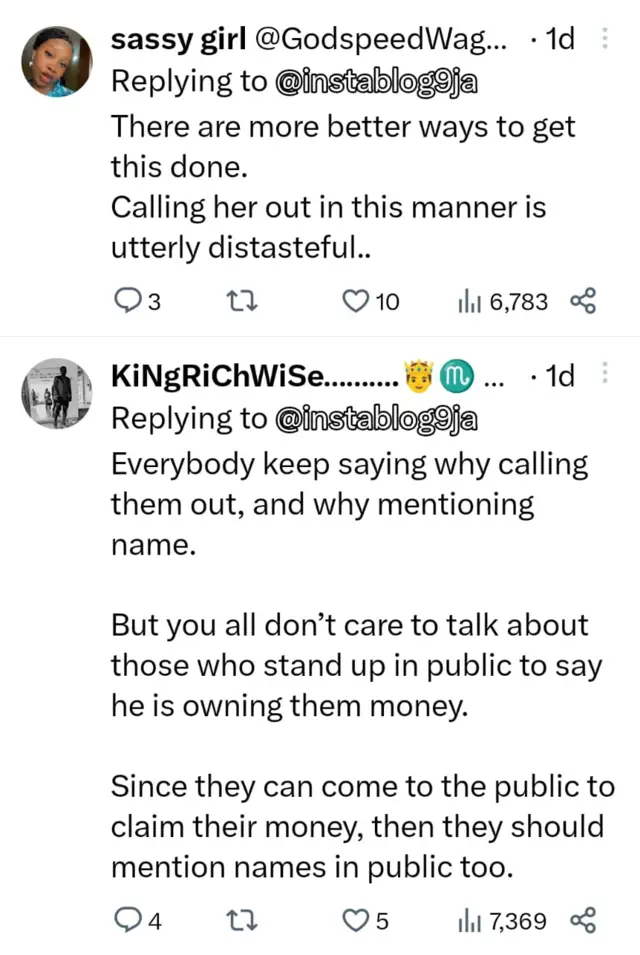This screenshot has height=955, width=640.
Task: Open the KiNgRiChWiSe display name
Action: [255, 377]
